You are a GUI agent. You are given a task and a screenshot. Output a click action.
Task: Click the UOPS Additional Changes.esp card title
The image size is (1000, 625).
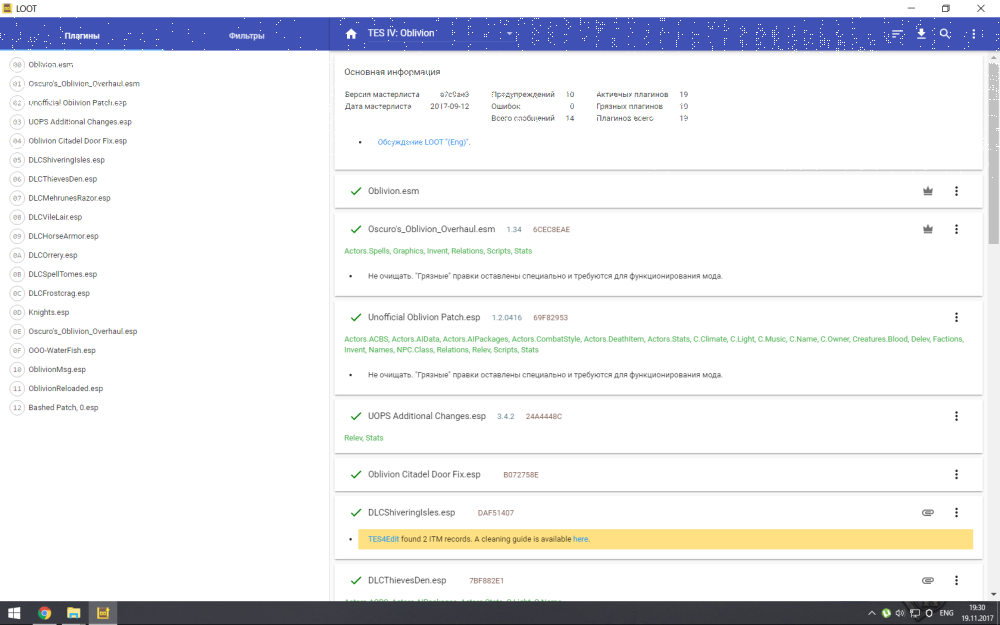[427, 416]
